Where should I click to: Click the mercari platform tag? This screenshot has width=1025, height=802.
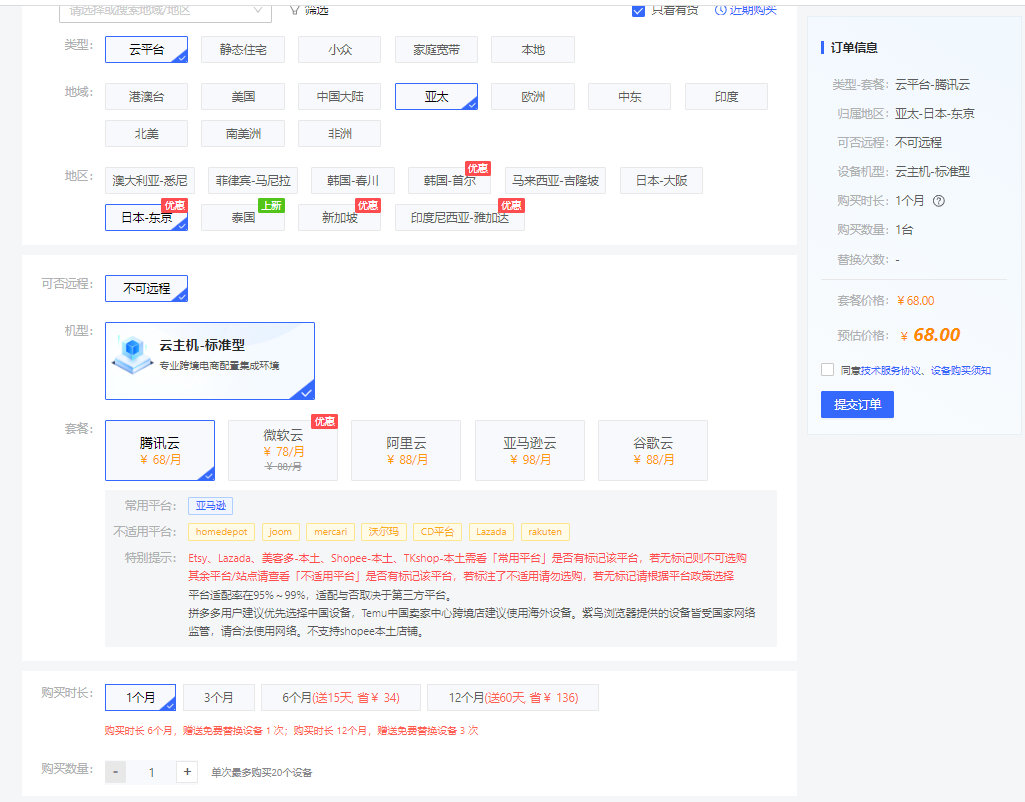pyautogui.click(x=331, y=532)
